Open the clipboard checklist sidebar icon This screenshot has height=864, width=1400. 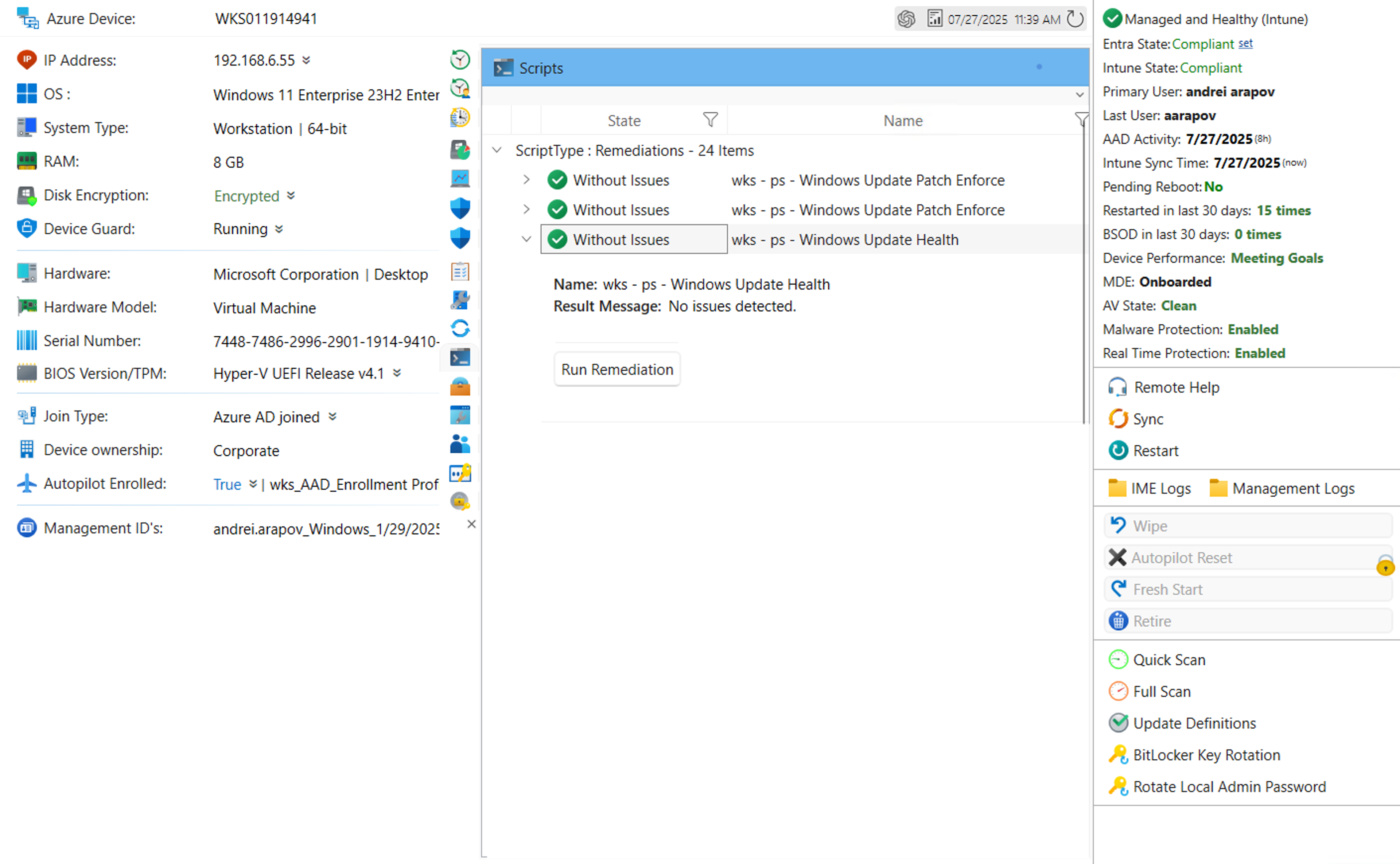point(460,271)
